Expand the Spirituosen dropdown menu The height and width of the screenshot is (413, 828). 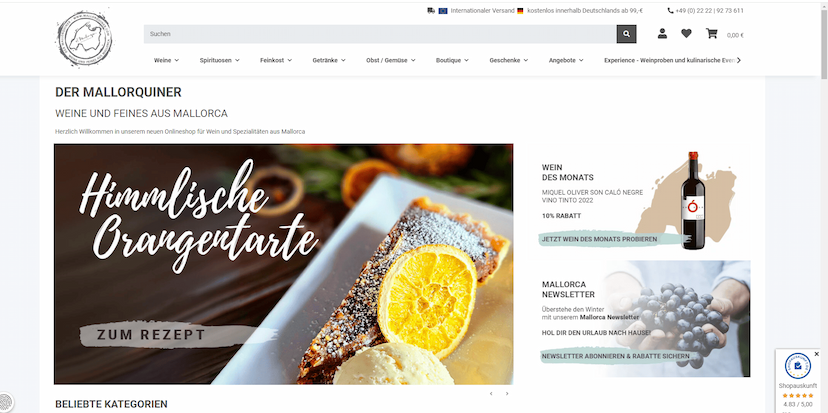(x=220, y=60)
